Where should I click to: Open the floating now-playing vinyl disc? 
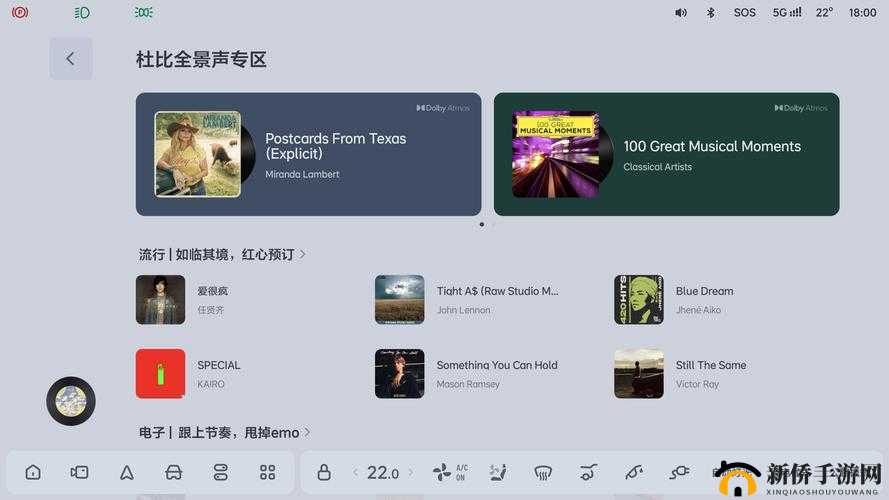coord(71,401)
